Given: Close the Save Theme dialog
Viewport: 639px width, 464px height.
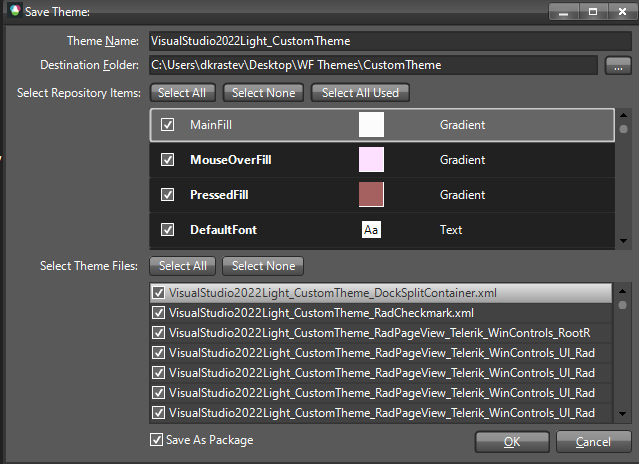Looking at the screenshot, I should tap(622, 12).
